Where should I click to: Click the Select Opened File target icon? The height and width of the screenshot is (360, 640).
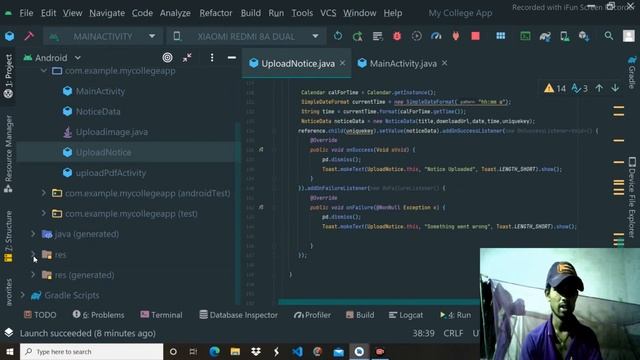click(167, 58)
